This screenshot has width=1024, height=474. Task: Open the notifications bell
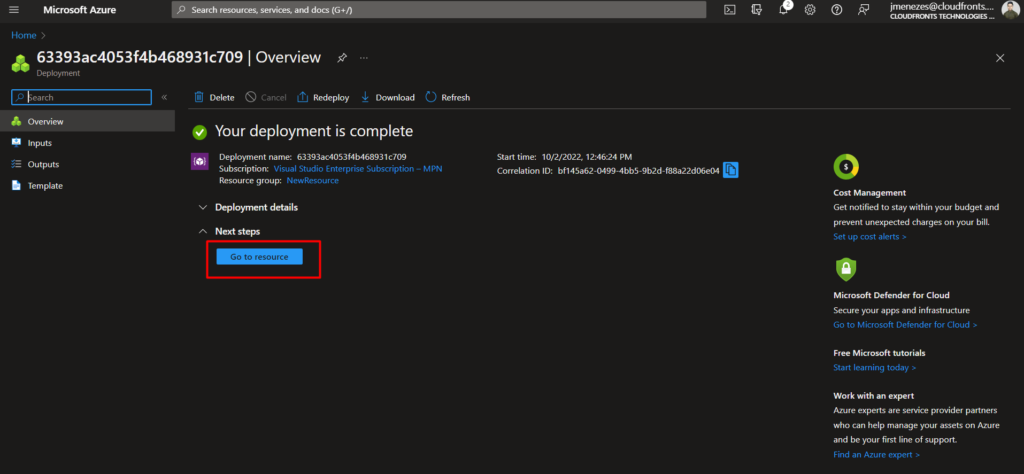click(784, 10)
